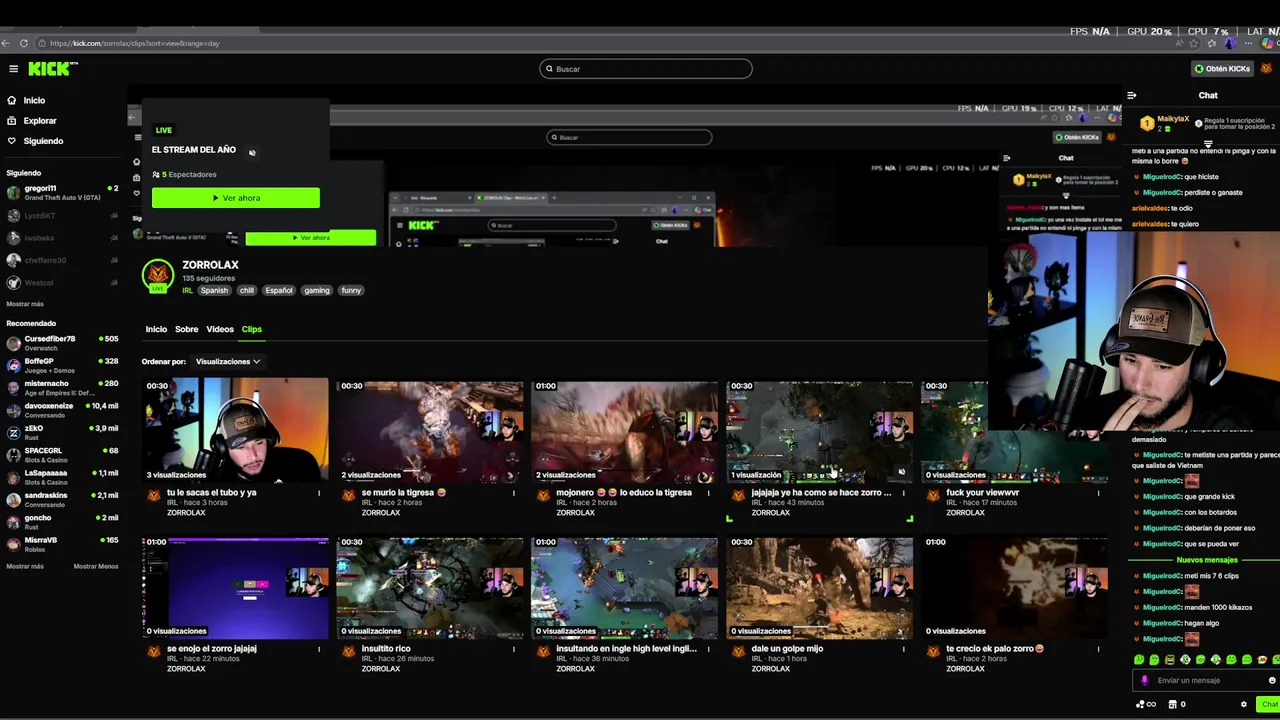Image resolution: width=1280 pixels, height=720 pixels.
Task: Open chat settings gear icon
Action: point(1244,704)
